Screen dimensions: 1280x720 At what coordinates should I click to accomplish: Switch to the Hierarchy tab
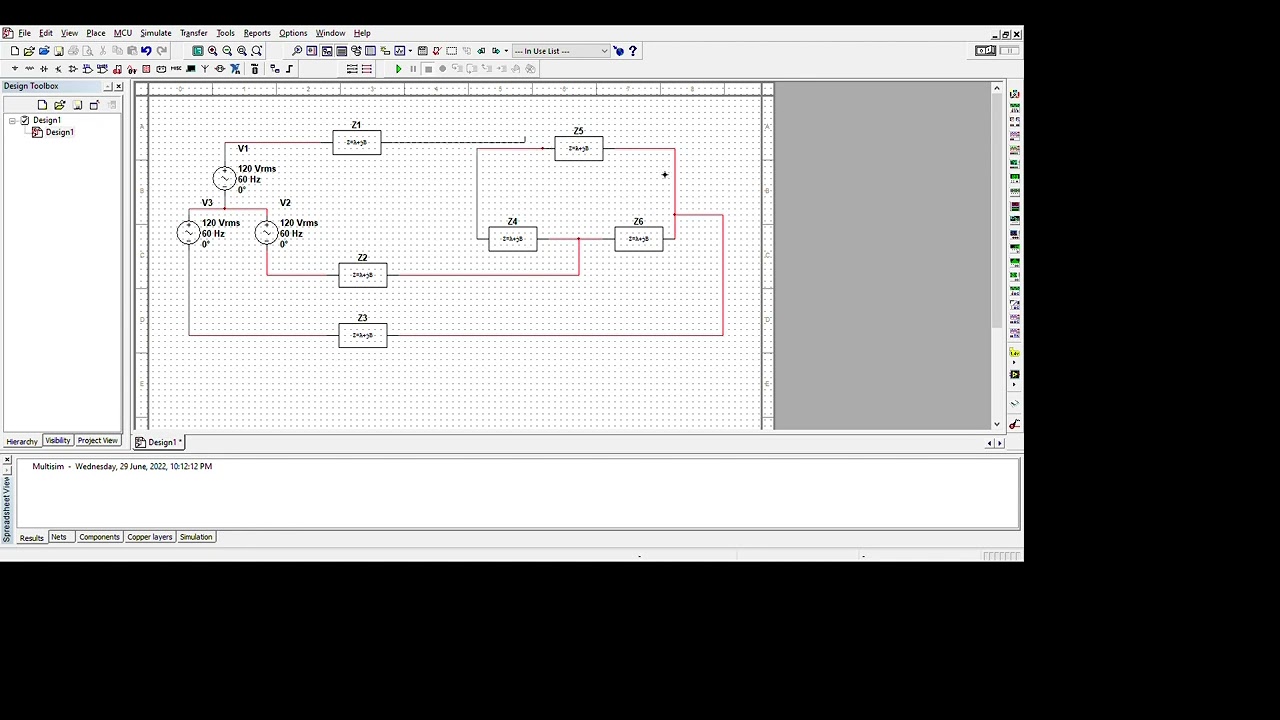(x=21, y=441)
